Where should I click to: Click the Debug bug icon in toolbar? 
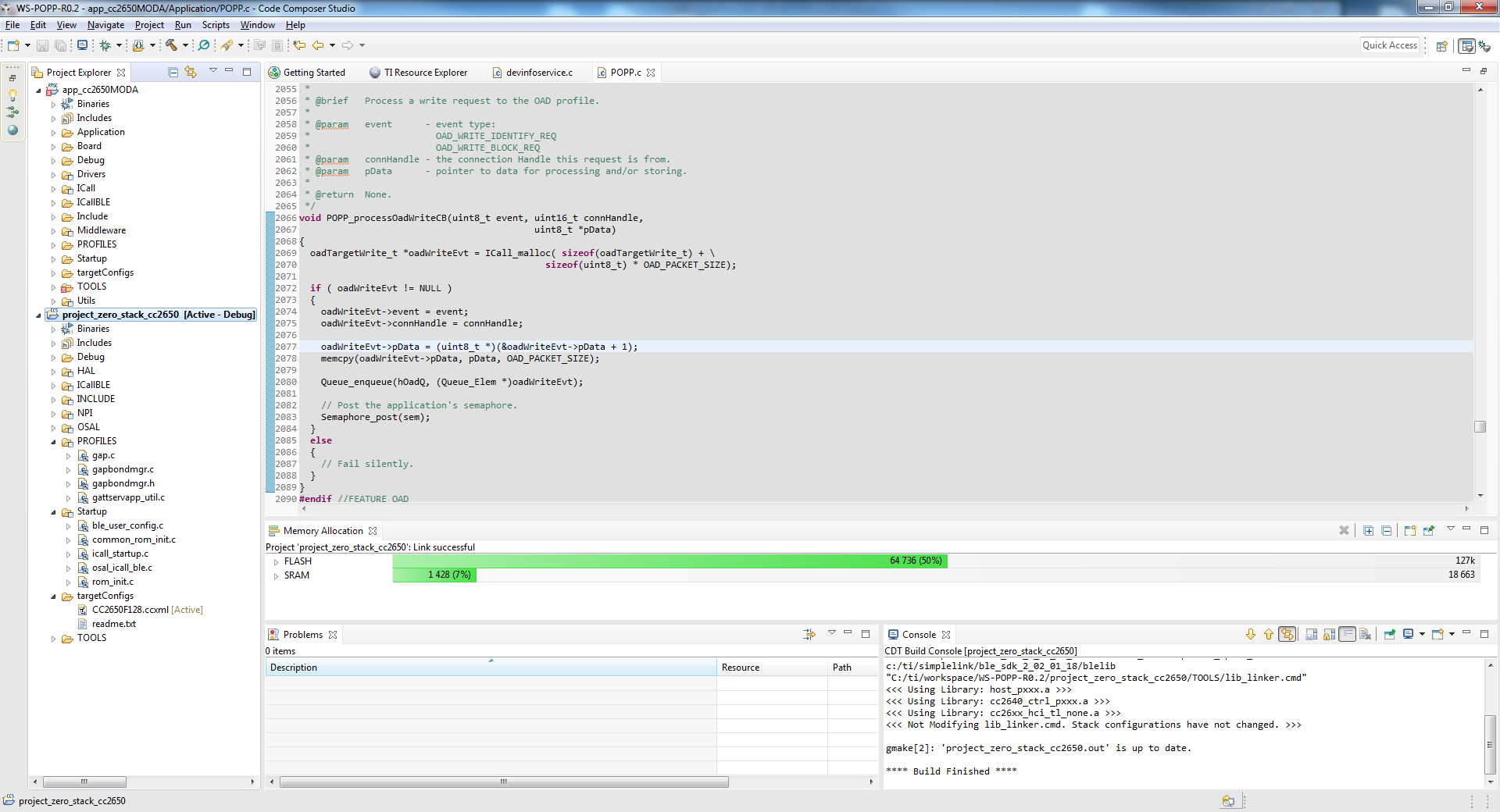click(105, 45)
